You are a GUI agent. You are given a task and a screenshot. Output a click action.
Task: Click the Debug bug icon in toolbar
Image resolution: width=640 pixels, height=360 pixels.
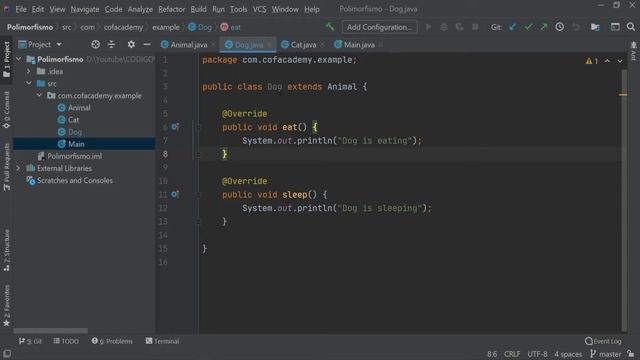pyautogui.click(x=444, y=27)
